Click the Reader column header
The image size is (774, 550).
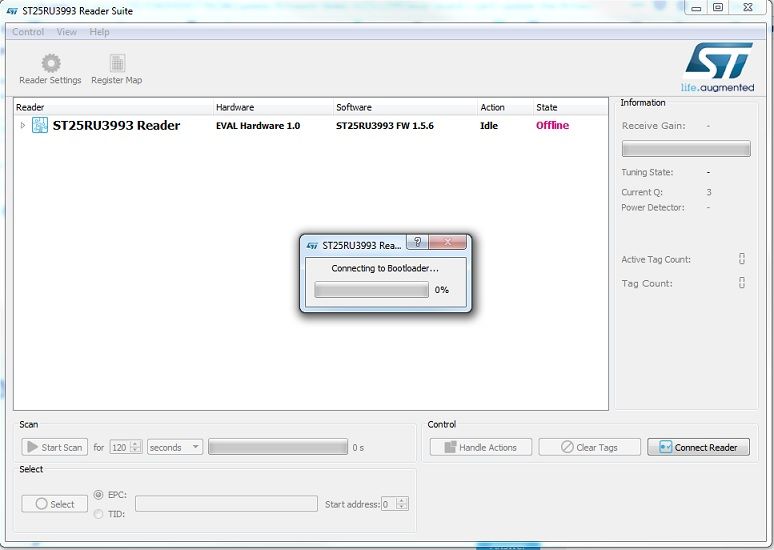114,107
